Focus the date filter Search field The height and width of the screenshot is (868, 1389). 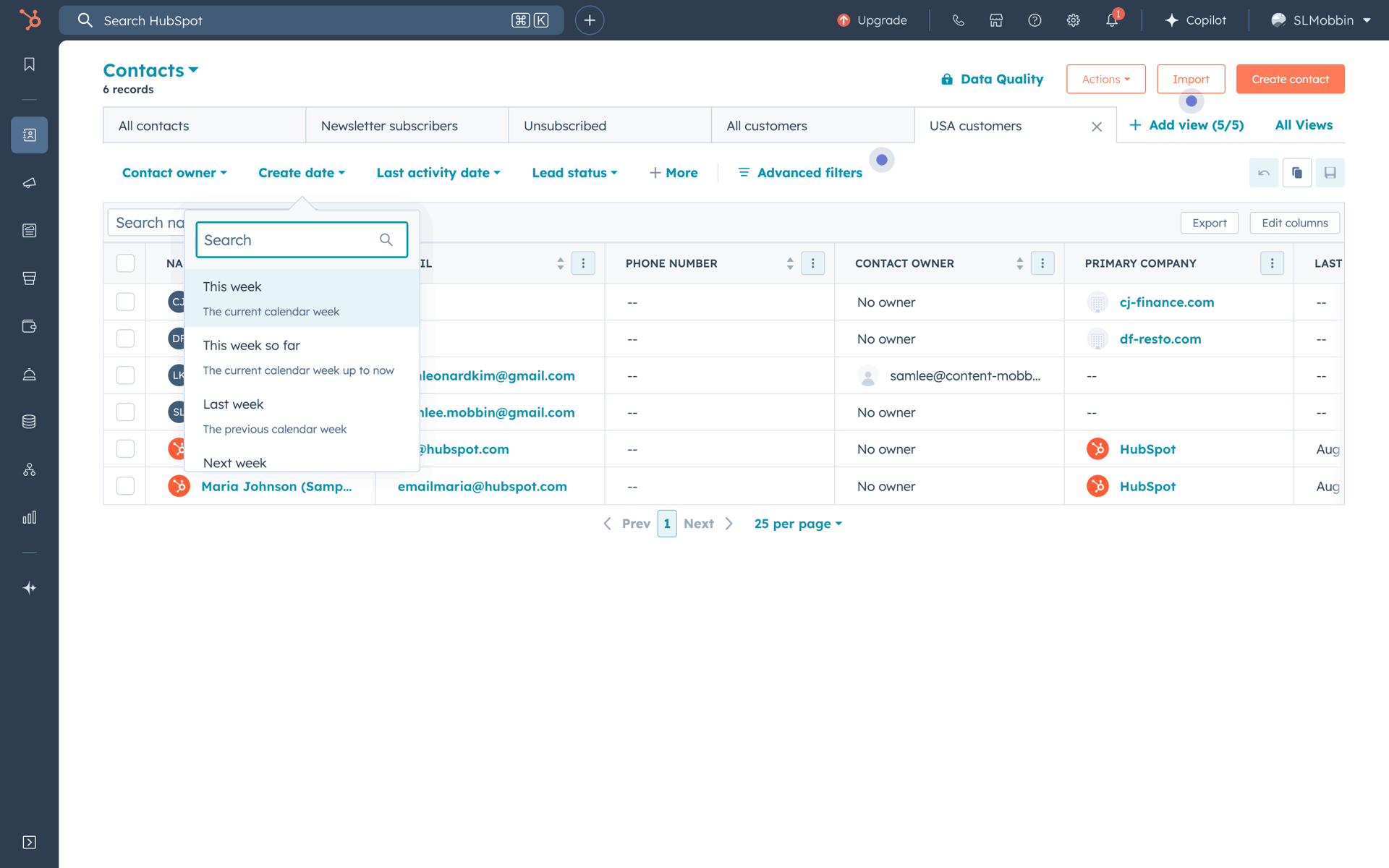[302, 240]
